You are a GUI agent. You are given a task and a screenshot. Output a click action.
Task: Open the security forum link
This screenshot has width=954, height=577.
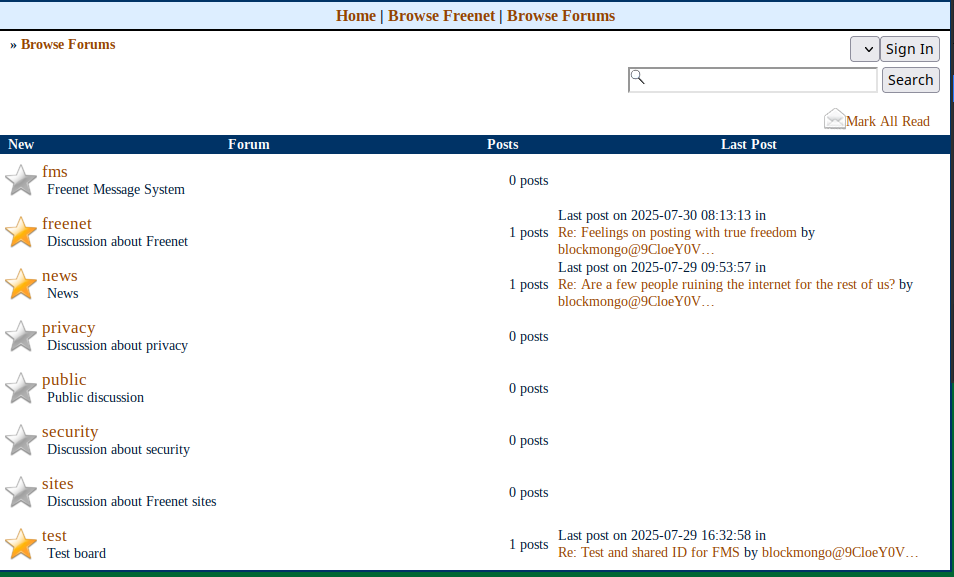(x=70, y=432)
